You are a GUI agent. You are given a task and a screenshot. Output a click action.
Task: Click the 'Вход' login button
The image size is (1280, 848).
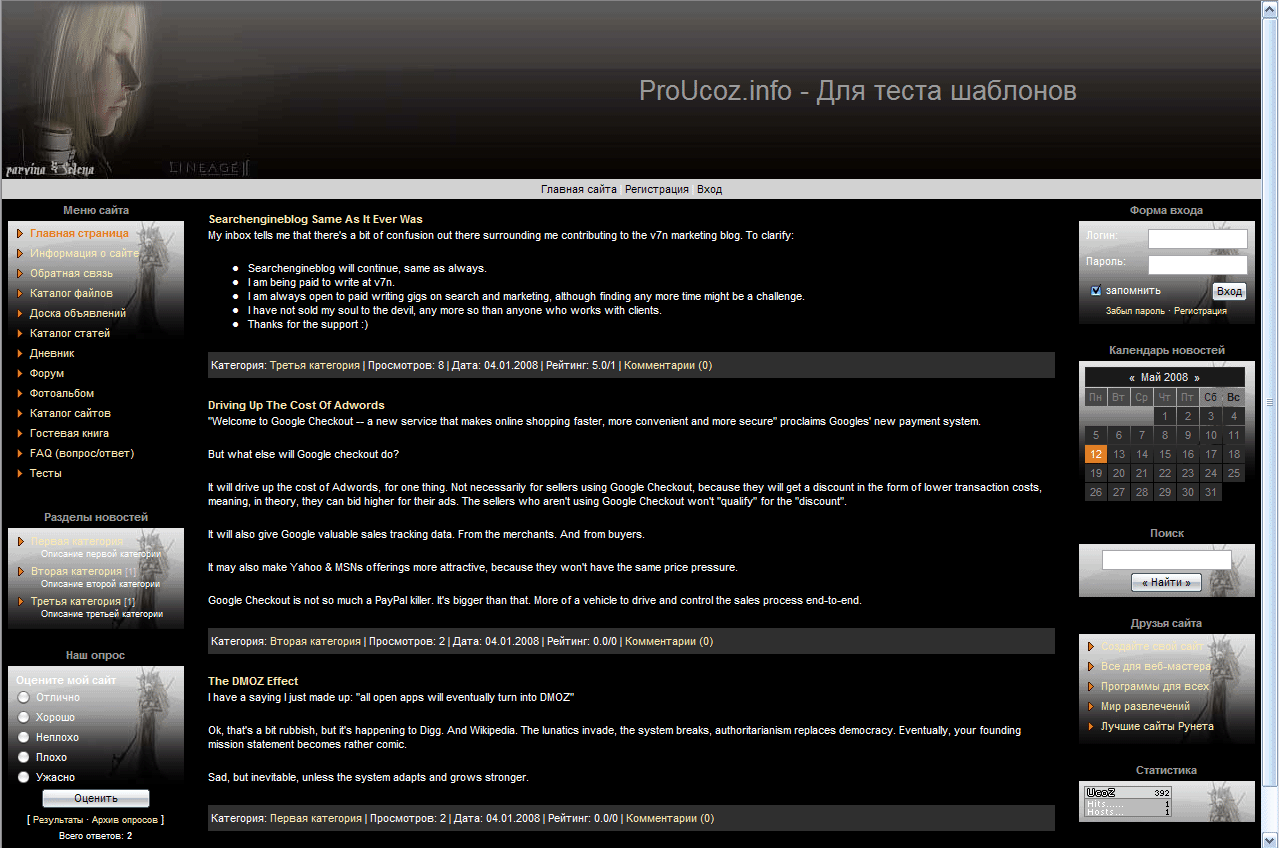click(1229, 291)
